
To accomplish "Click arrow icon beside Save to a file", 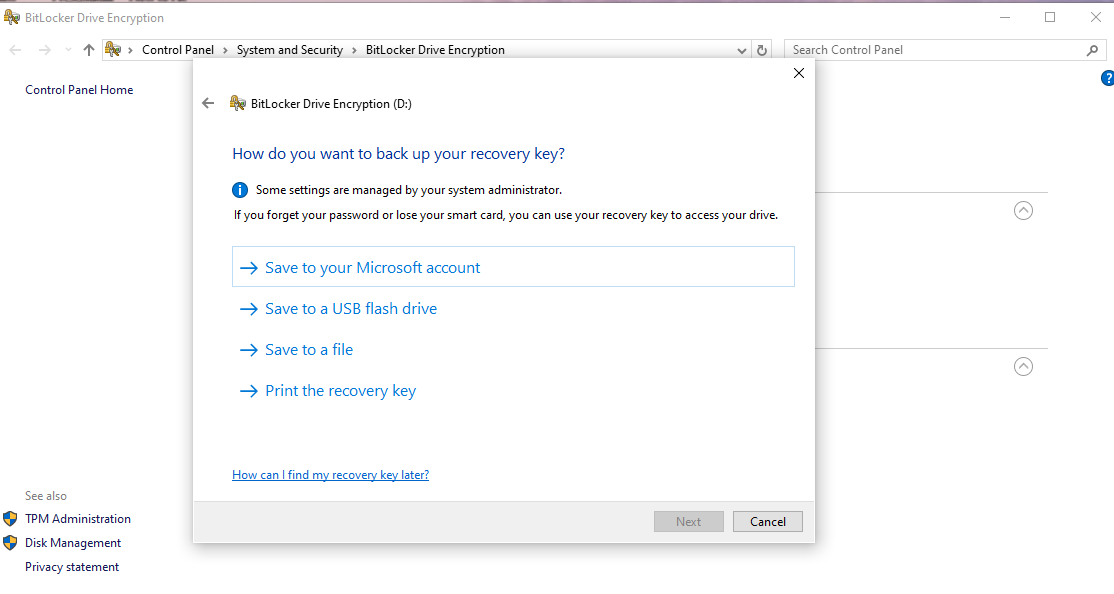I will pyautogui.click(x=249, y=350).
